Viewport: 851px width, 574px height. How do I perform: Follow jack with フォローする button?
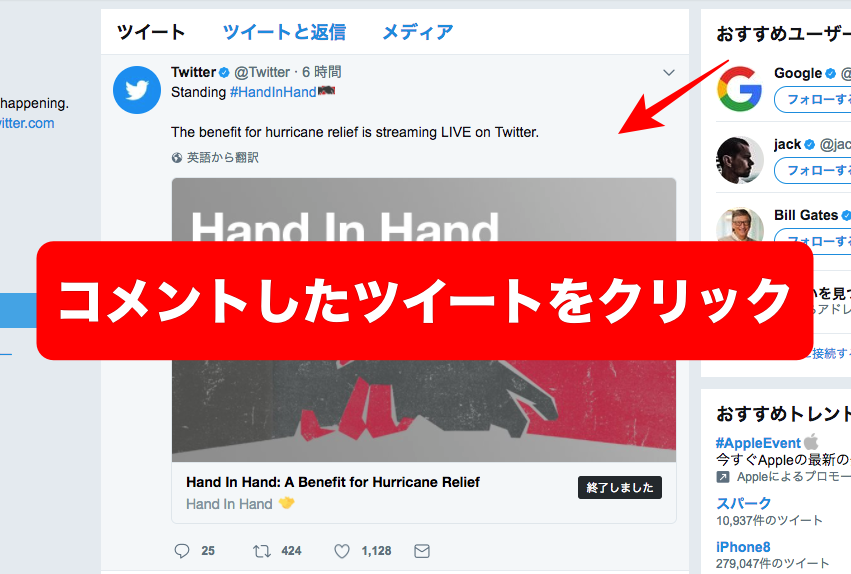(812, 171)
